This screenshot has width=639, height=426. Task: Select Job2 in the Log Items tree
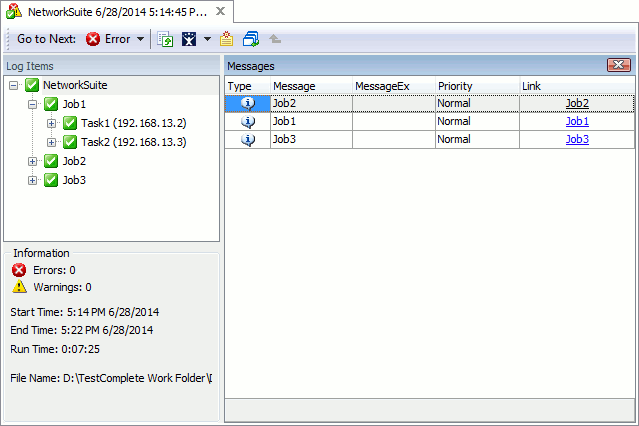pyautogui.click(x=74, y=161)
